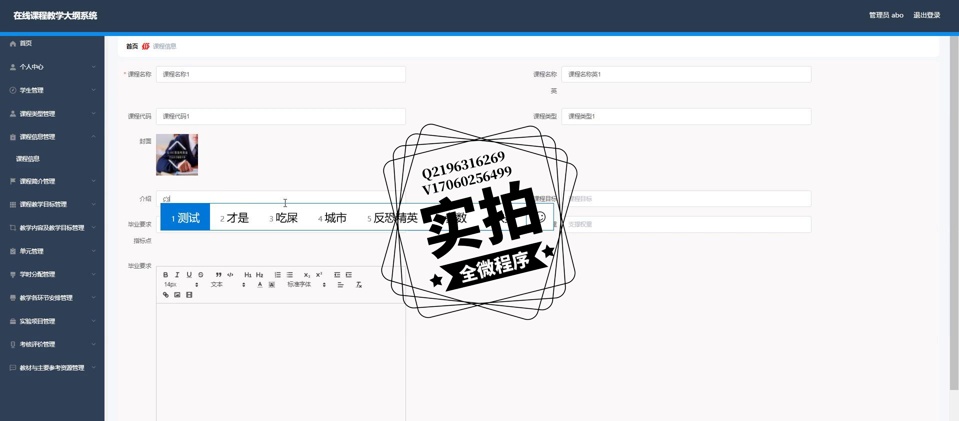Select the 课程信息 submenu item
The width and height of the screenshot is (959, 421).
click(x=28, y=159)
